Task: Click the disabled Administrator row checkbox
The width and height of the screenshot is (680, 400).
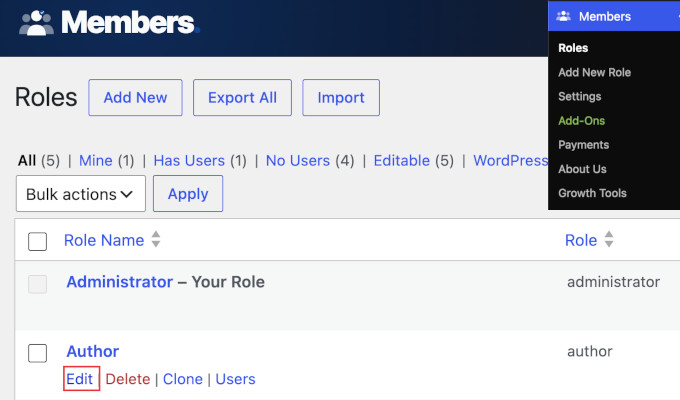Action: coord(38,284)
